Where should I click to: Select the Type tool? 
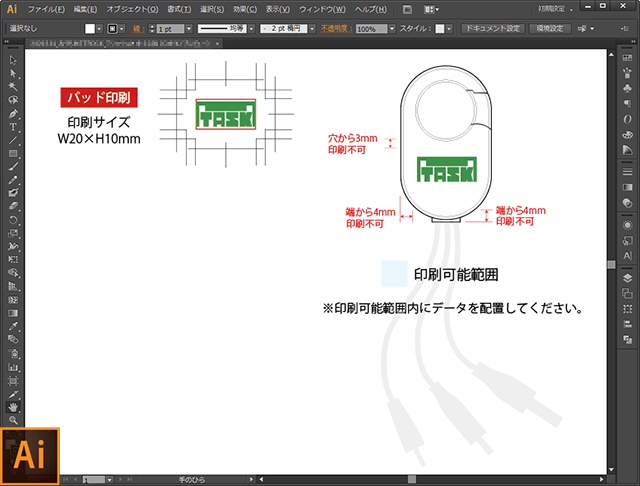tap(13, 127)
